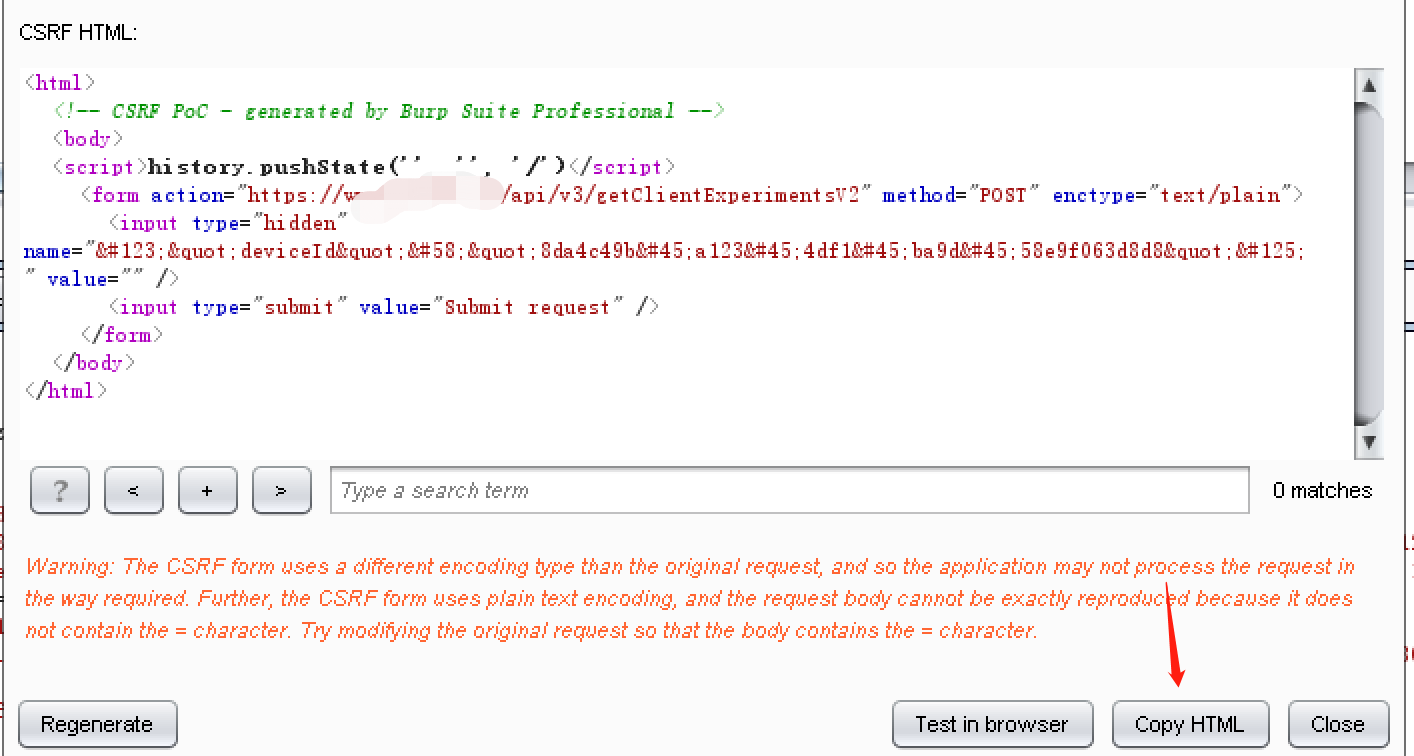
Task: Click the opening <body> tag
Action: pos(88,139)
